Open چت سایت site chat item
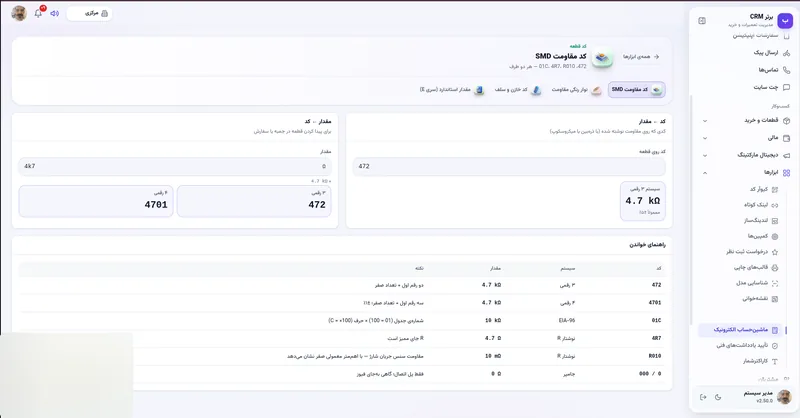Screen dimensions: 800x418 [x=771, y=87]
